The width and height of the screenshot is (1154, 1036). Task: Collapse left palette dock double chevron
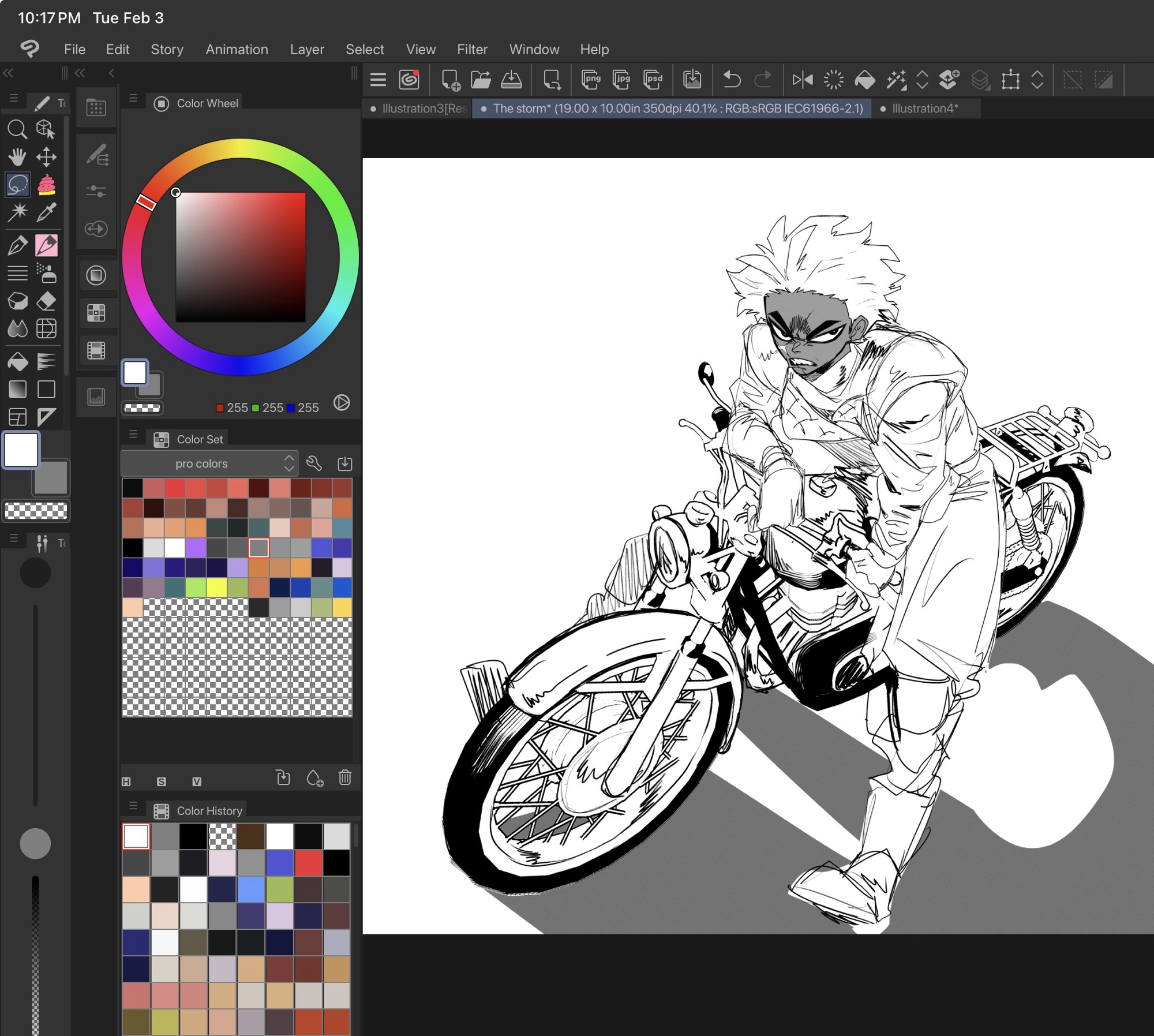click(x=8, y=73)
